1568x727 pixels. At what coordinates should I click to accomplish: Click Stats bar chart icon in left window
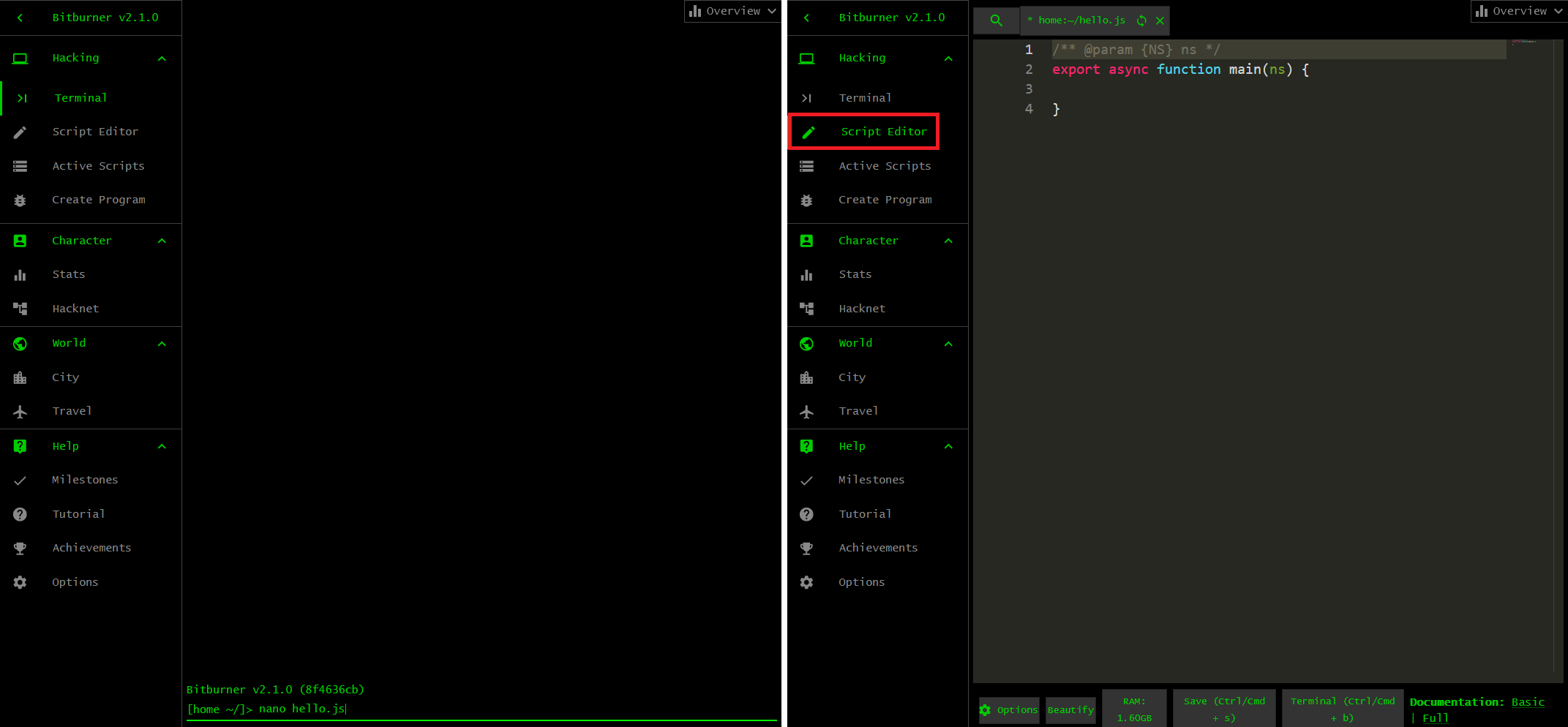(20, 275)
